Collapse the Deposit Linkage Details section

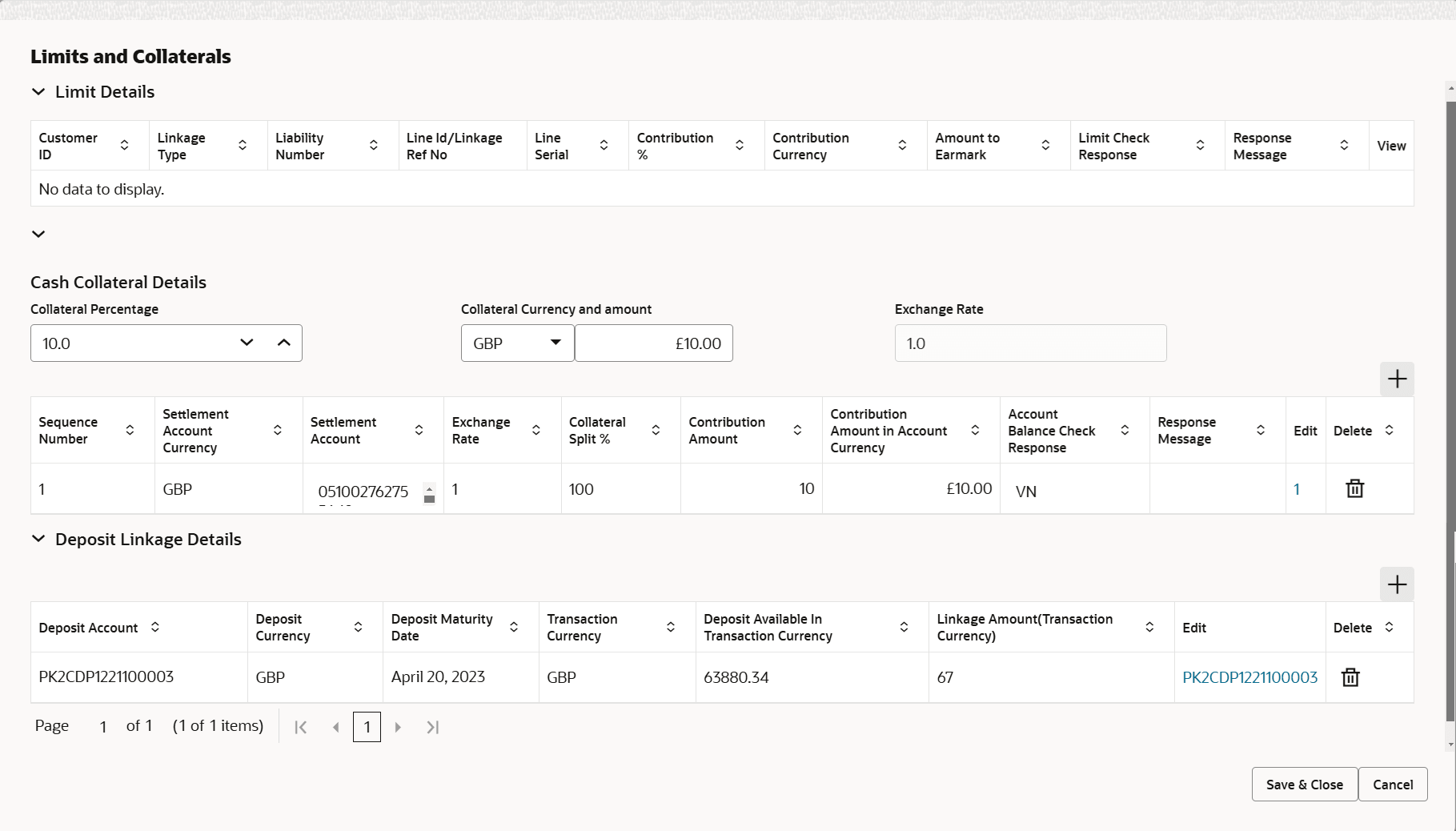click(38, 539)
